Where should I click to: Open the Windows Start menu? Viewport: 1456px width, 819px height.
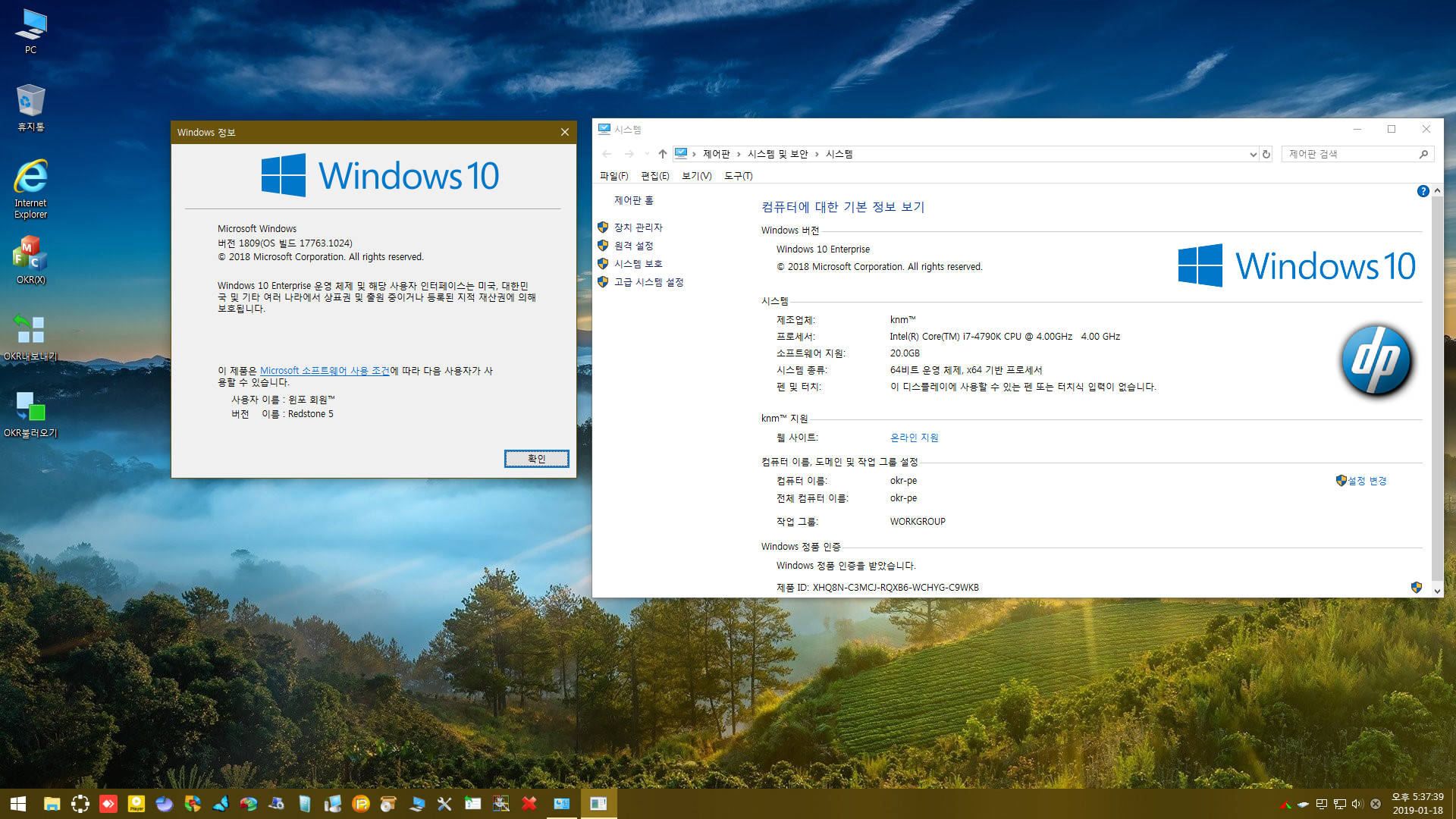(x=18, y=804)
